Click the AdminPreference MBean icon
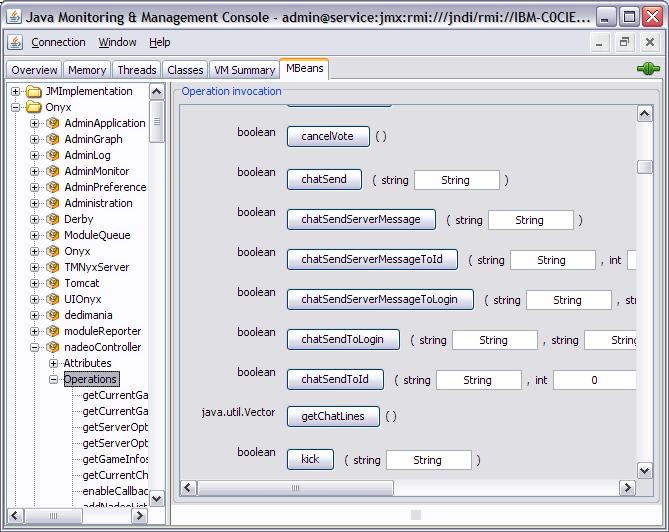 [x=52, y=187]
